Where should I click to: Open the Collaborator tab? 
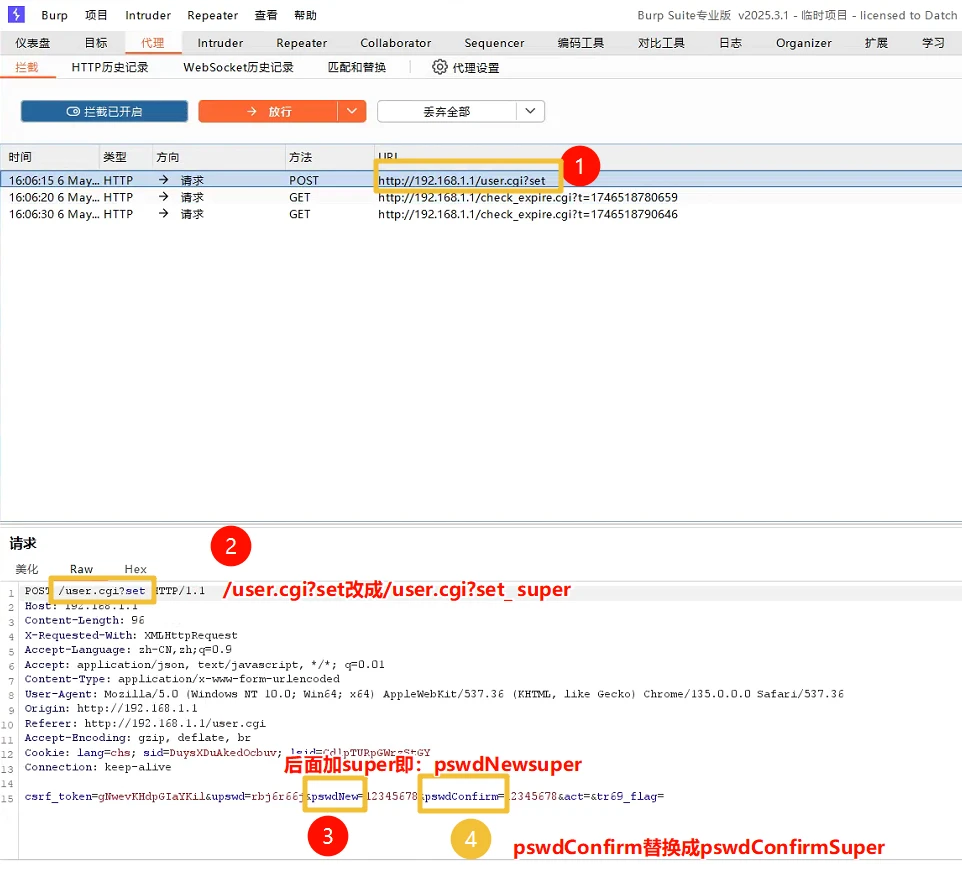click(396, 43)
